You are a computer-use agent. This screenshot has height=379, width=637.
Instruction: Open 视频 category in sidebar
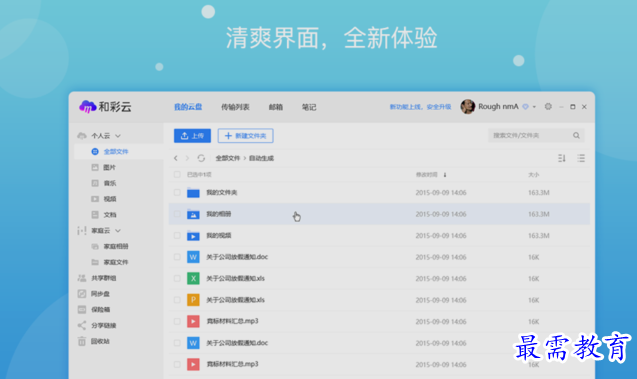tap(109, 199)
